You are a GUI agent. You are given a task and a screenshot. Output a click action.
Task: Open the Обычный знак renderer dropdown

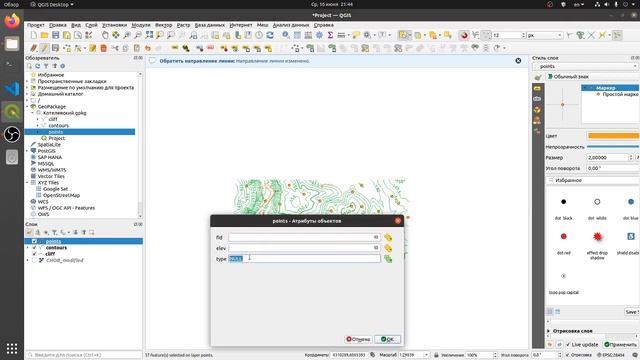593,77
